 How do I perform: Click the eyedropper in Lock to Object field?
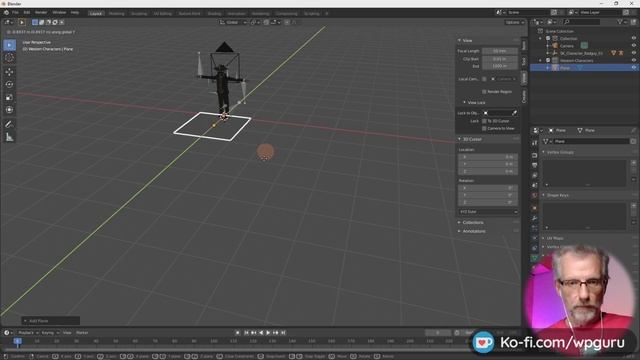coord(514,113)
